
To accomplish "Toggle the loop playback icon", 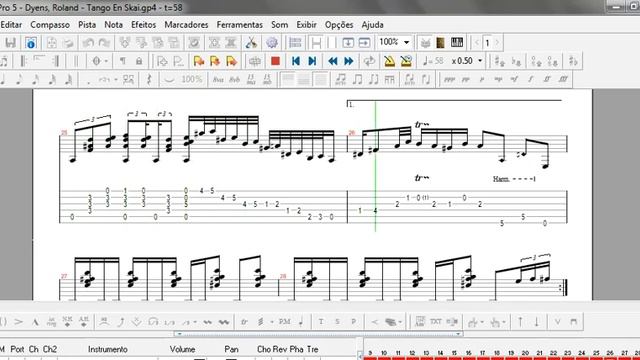I will click(x=369, y=61).
